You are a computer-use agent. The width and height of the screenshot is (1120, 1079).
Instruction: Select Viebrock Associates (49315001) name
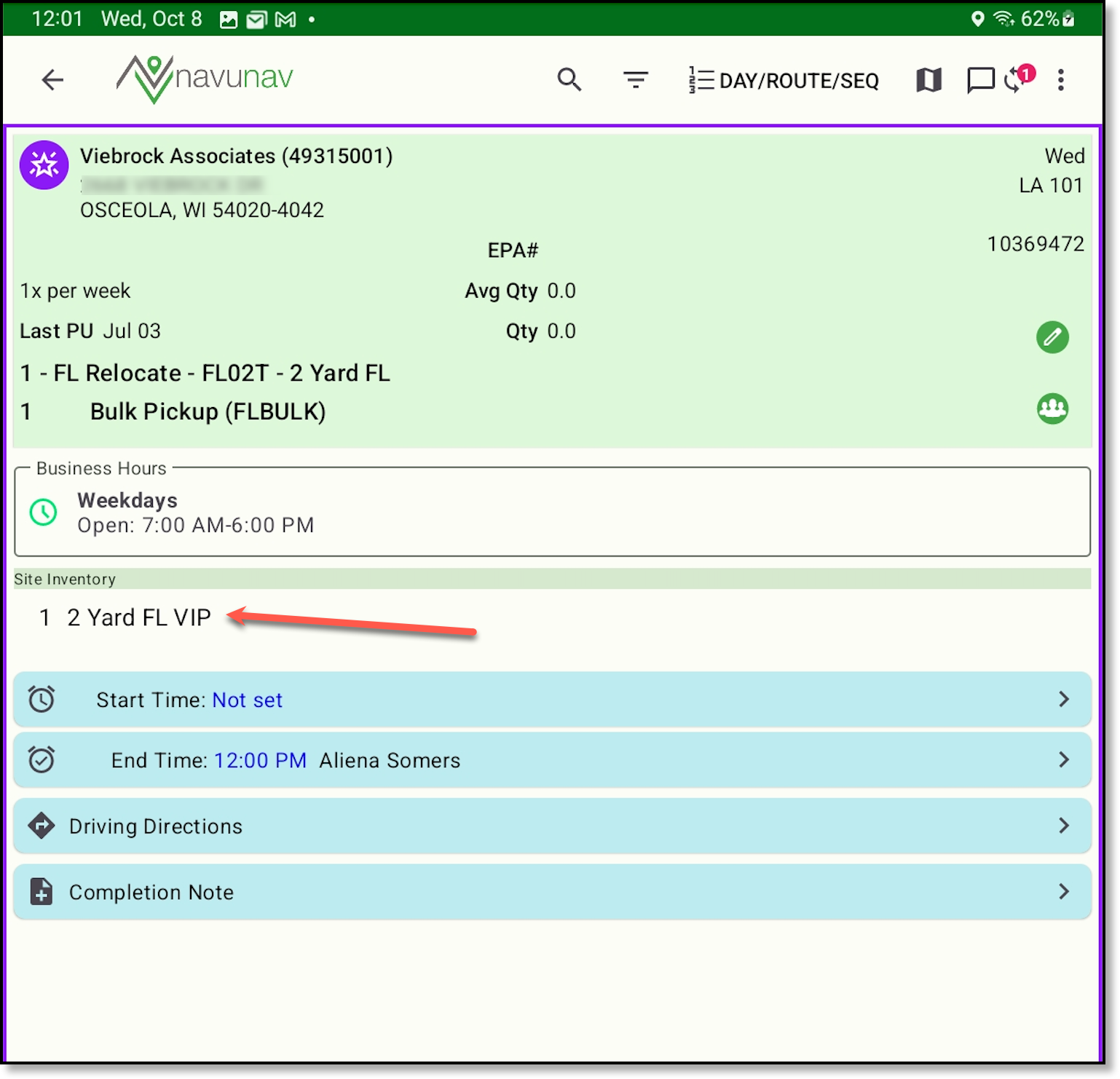pyautogui.click(x=237, y=156)
